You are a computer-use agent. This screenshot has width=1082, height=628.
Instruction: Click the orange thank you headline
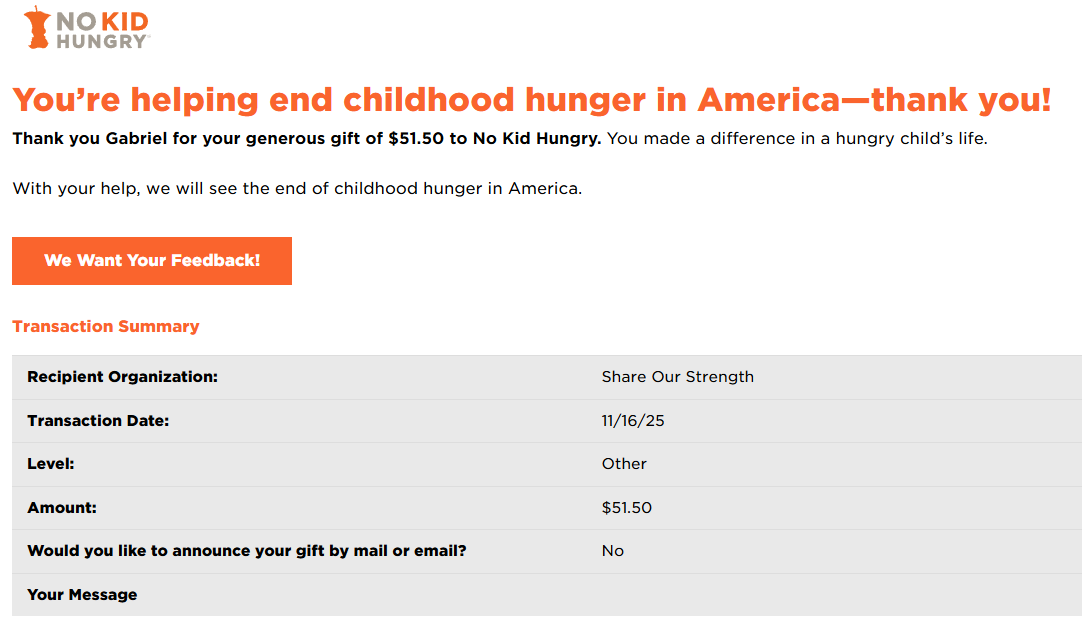coord(531,100)
